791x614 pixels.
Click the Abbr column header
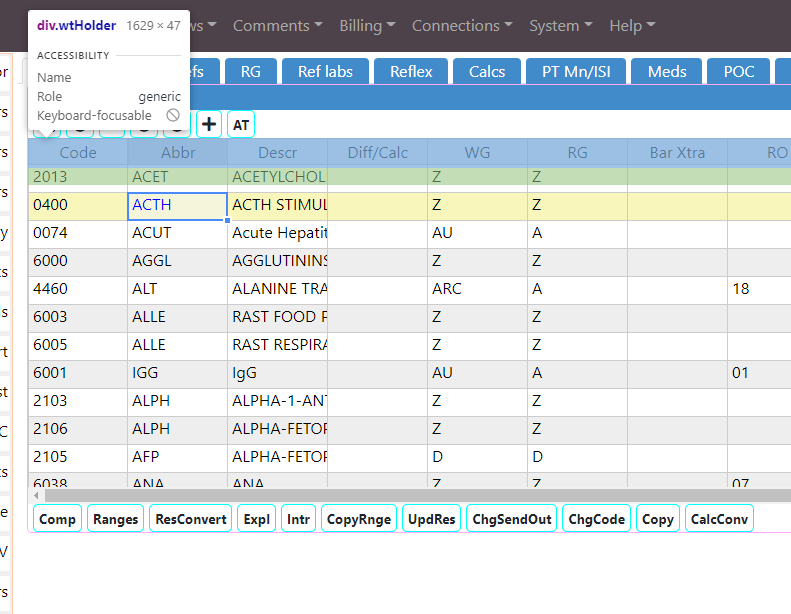tap(178, 152)
